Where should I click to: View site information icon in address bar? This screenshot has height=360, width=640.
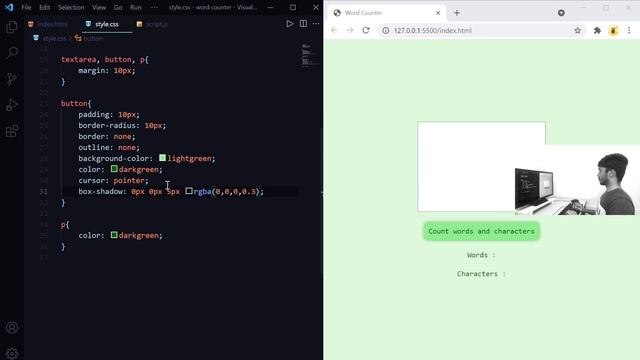pos(385,30)
